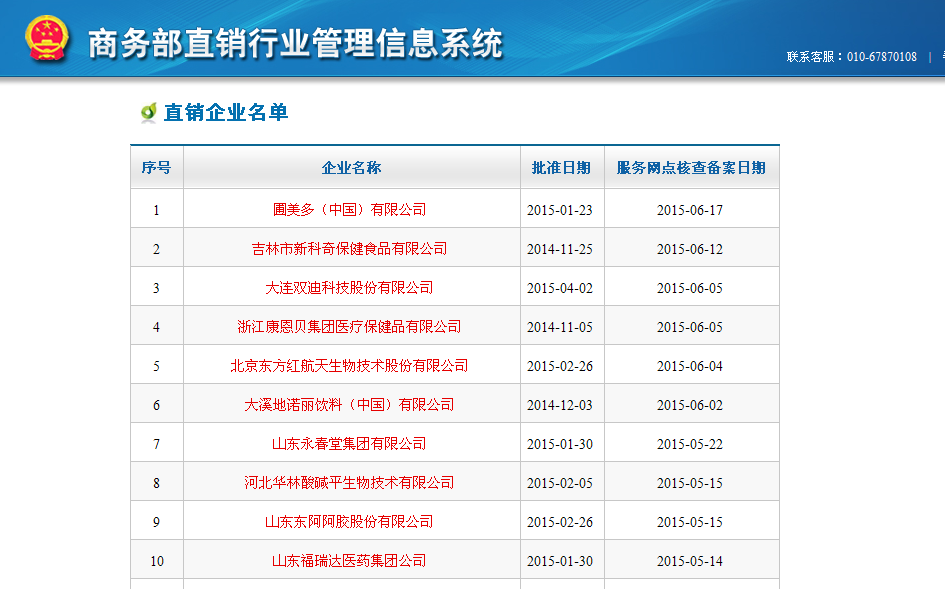
Task: Click approval date 2015-01-30 in row 7
Action: (x=560, y=444)
